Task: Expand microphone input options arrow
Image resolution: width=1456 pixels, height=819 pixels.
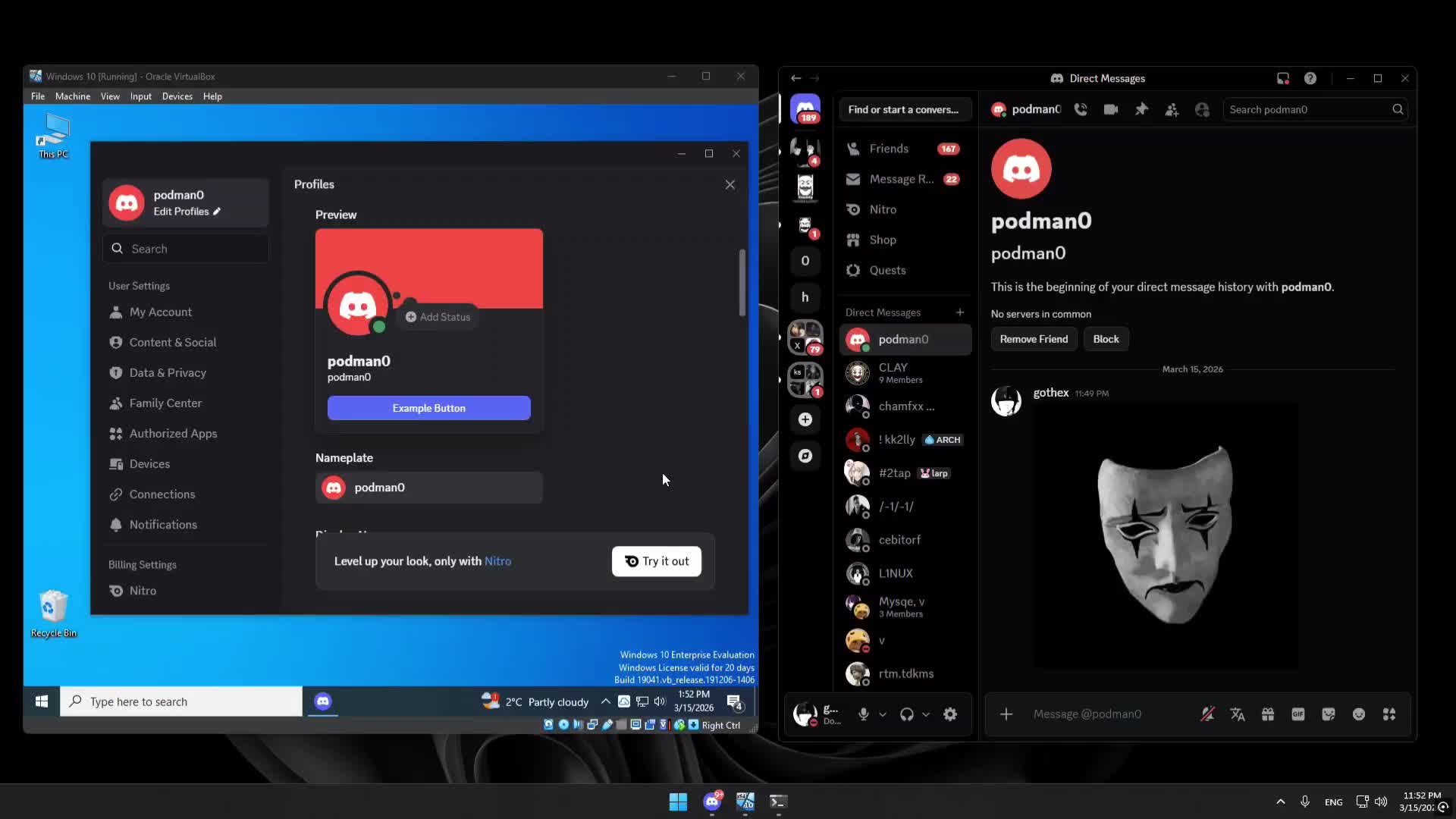Action: click(x=883, y=714)
